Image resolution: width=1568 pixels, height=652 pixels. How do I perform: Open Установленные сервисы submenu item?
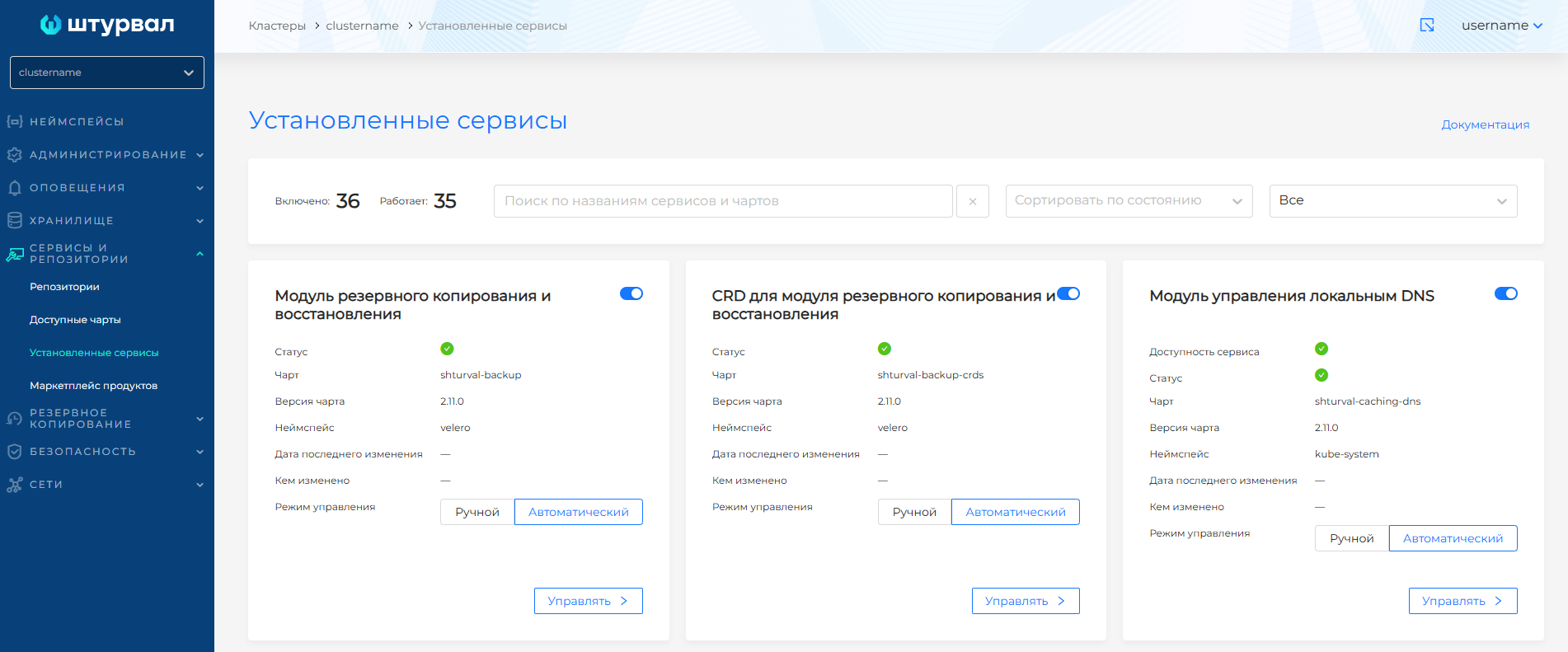(94, 353)
